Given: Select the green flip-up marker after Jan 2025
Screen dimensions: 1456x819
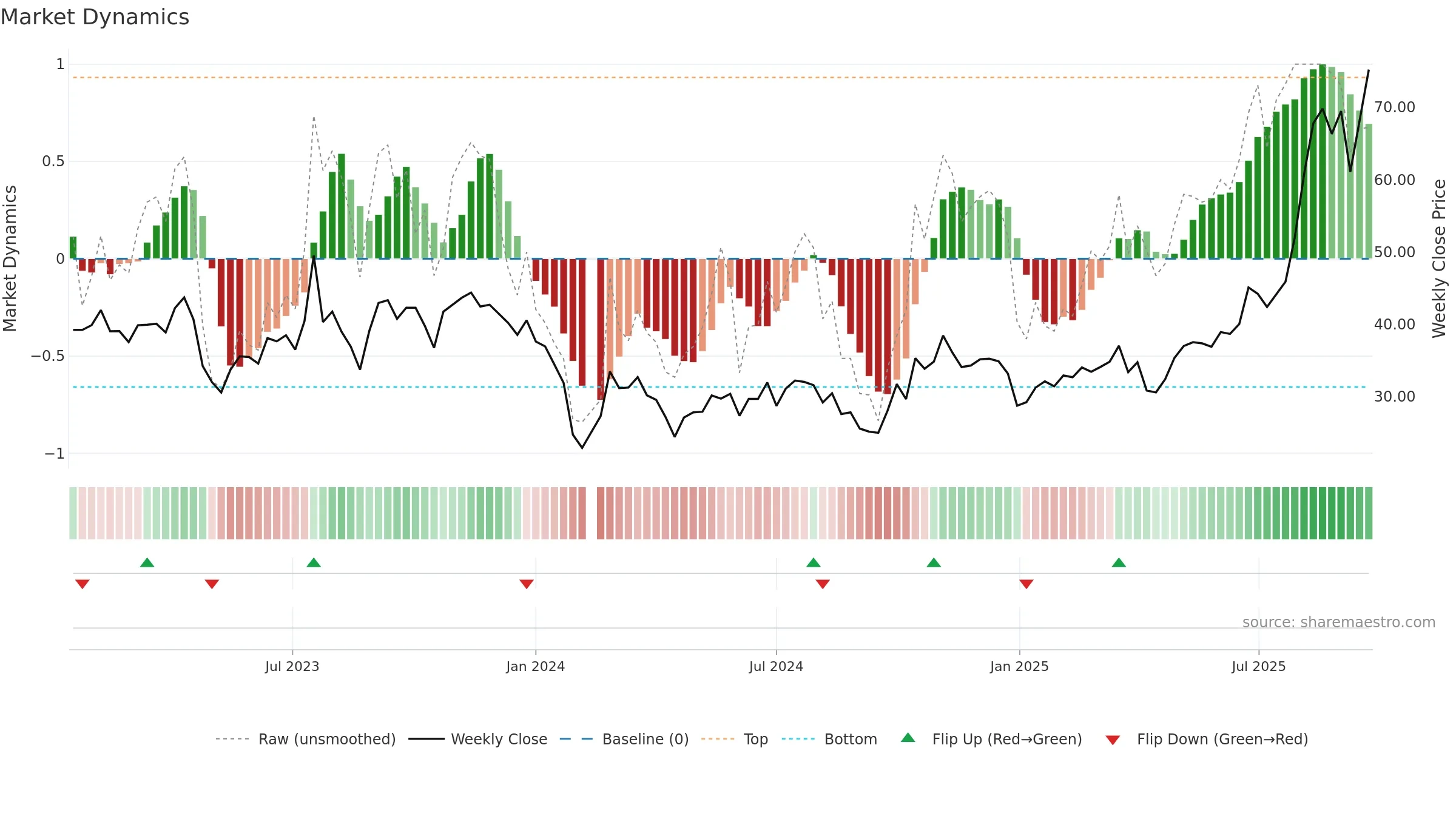Looking at the screenshot, I should [x=1119, y=562].
